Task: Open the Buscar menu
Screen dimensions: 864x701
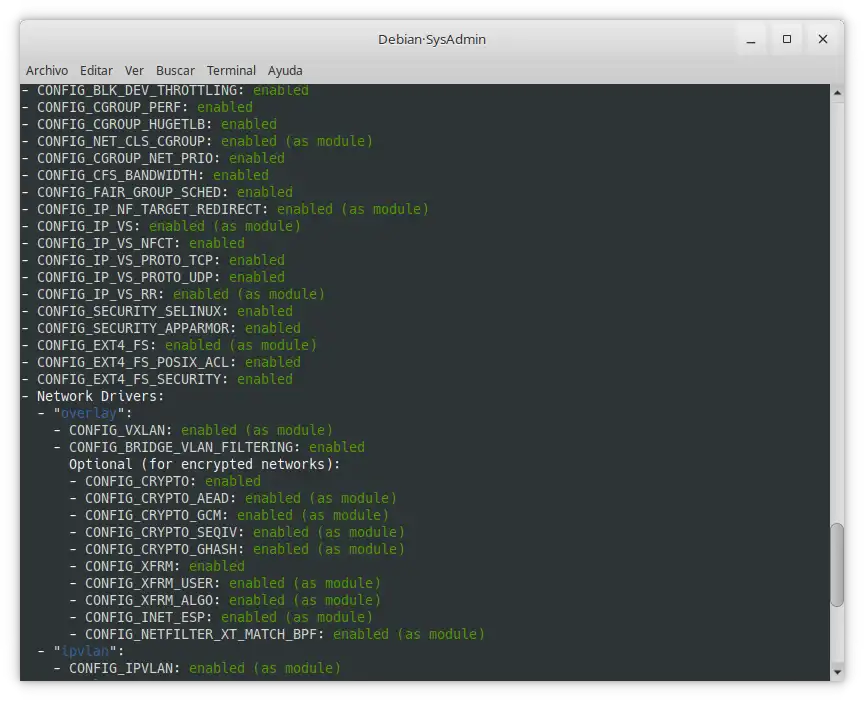Action: click(175, 71)
